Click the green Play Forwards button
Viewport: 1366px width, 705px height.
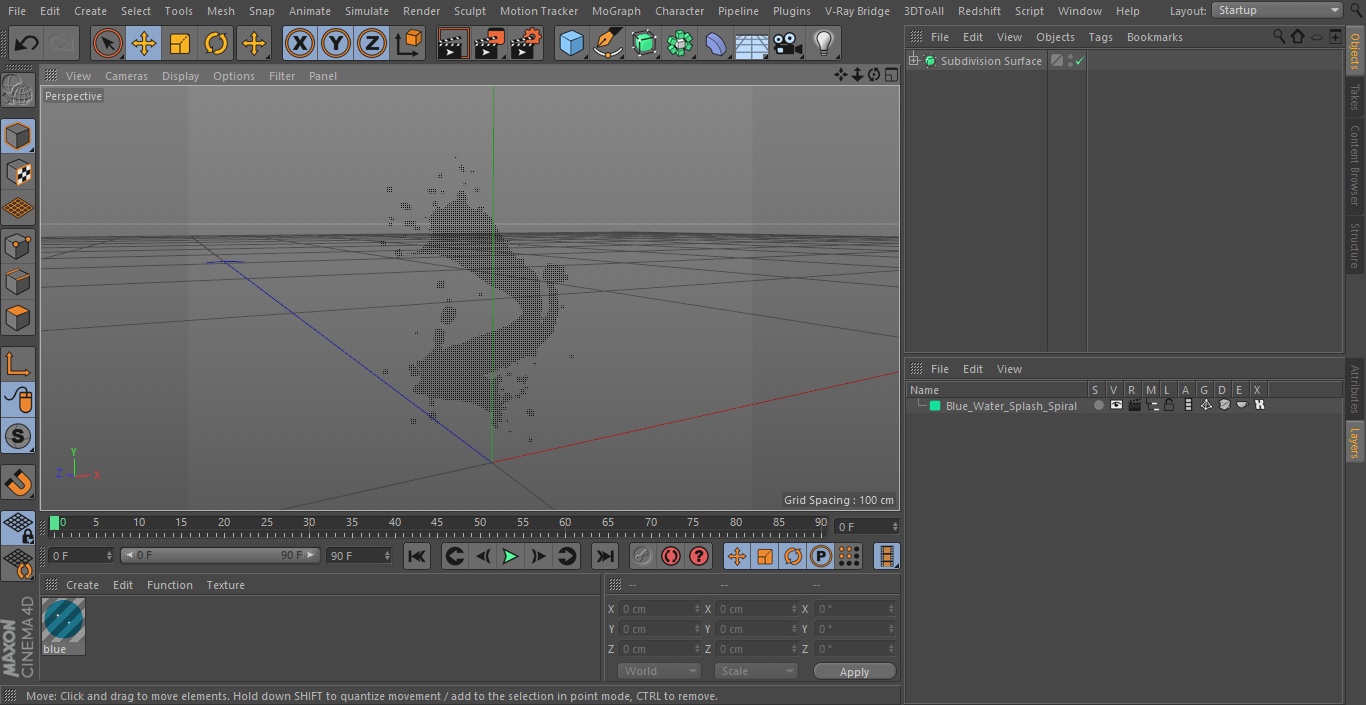coord(510,556)
